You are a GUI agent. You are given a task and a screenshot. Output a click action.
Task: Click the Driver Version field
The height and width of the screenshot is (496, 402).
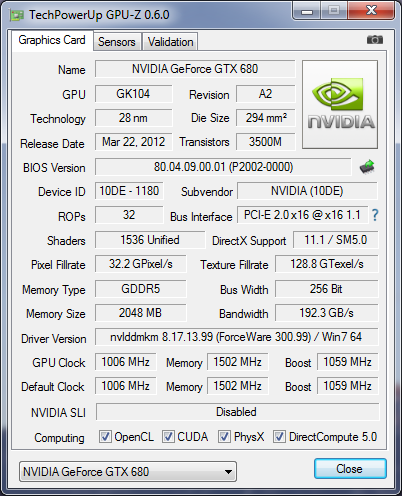coord(237,337)
